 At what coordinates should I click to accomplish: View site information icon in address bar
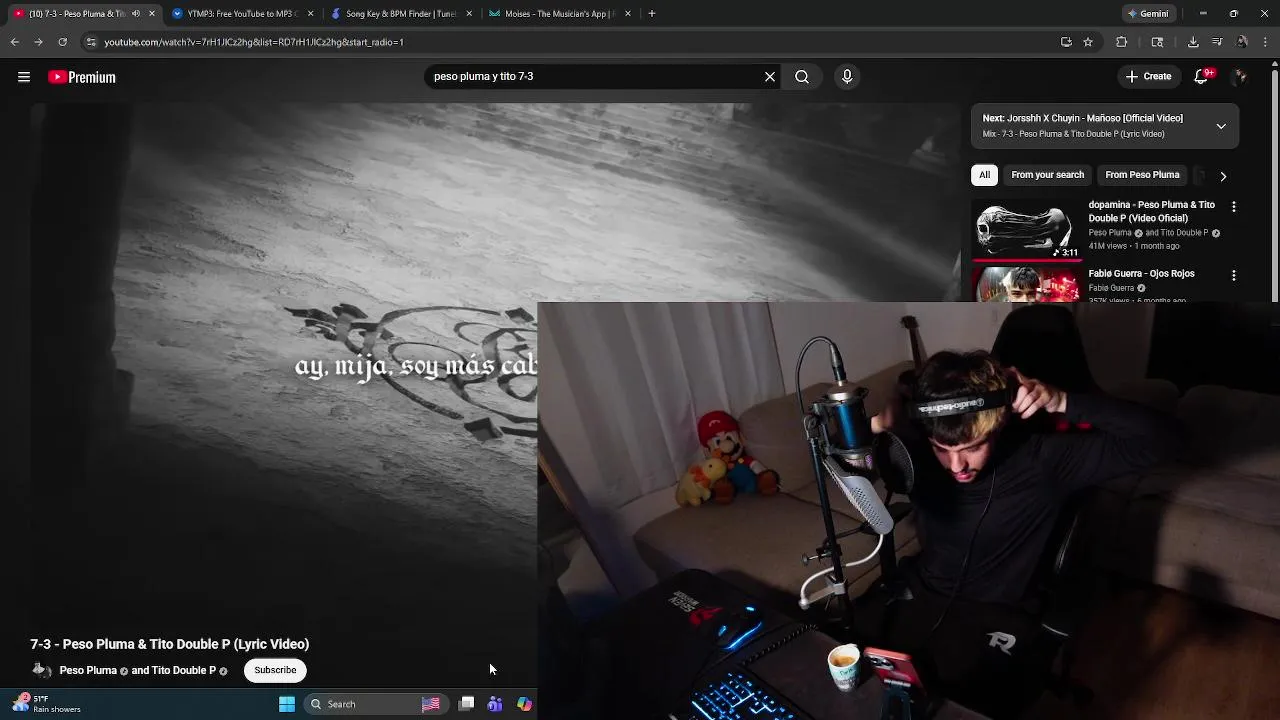[x=91, y=42]
